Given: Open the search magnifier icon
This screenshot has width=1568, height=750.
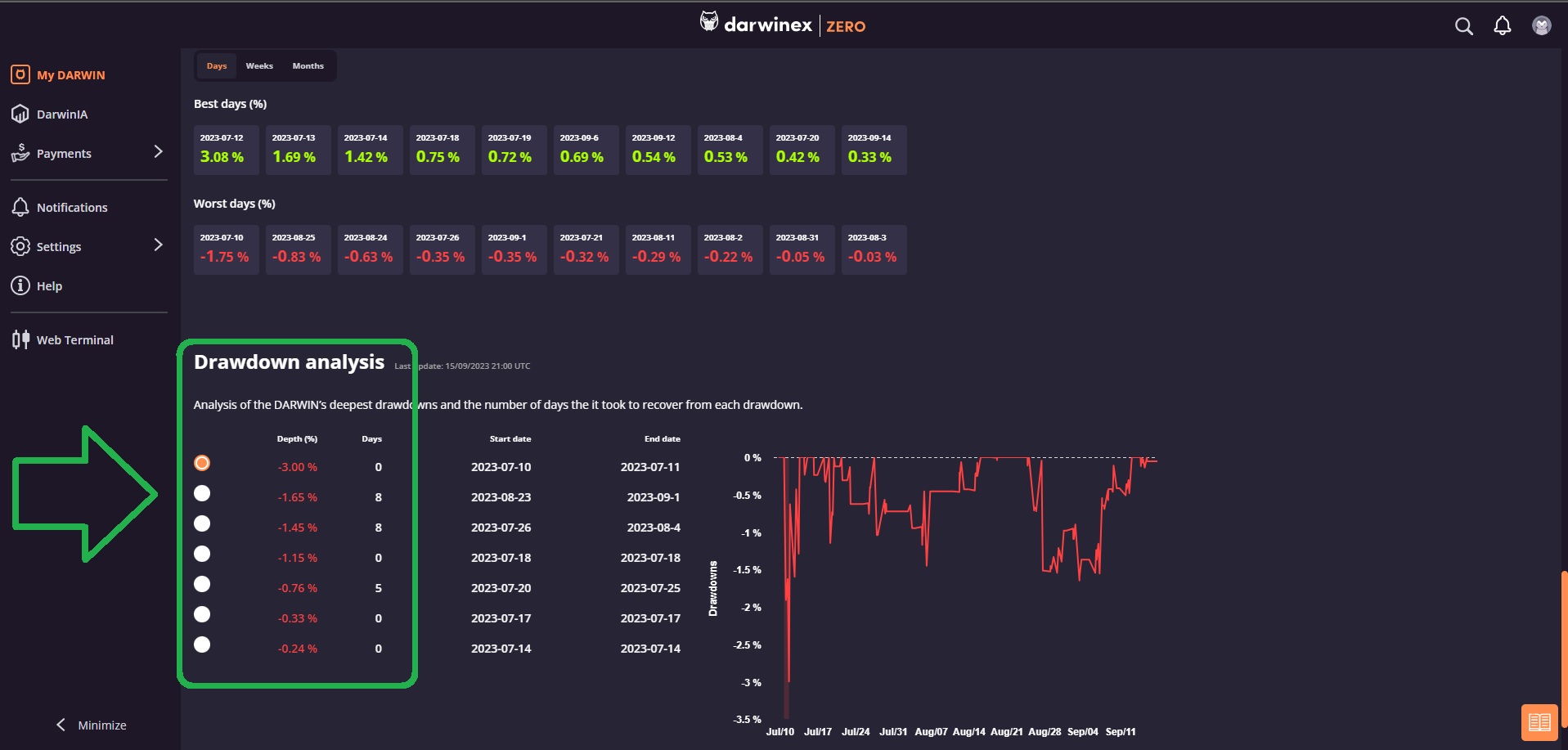Looking at the screenshot, I should pos(1463,26).
